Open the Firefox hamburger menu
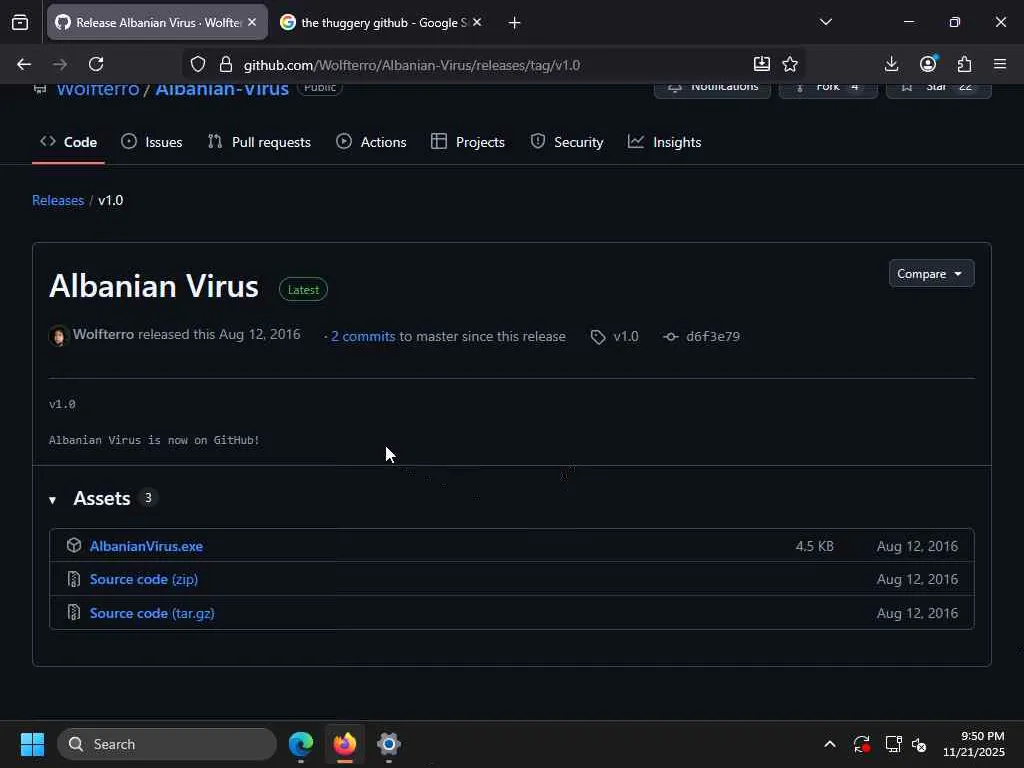This screenshot has width=1024, height=768. [1000, 64]
